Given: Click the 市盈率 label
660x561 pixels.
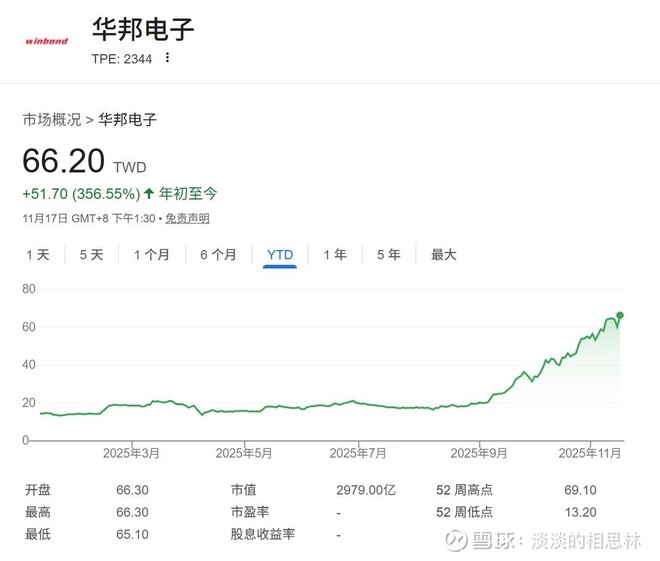Looking at the screenshot, I should click(250, 512).
